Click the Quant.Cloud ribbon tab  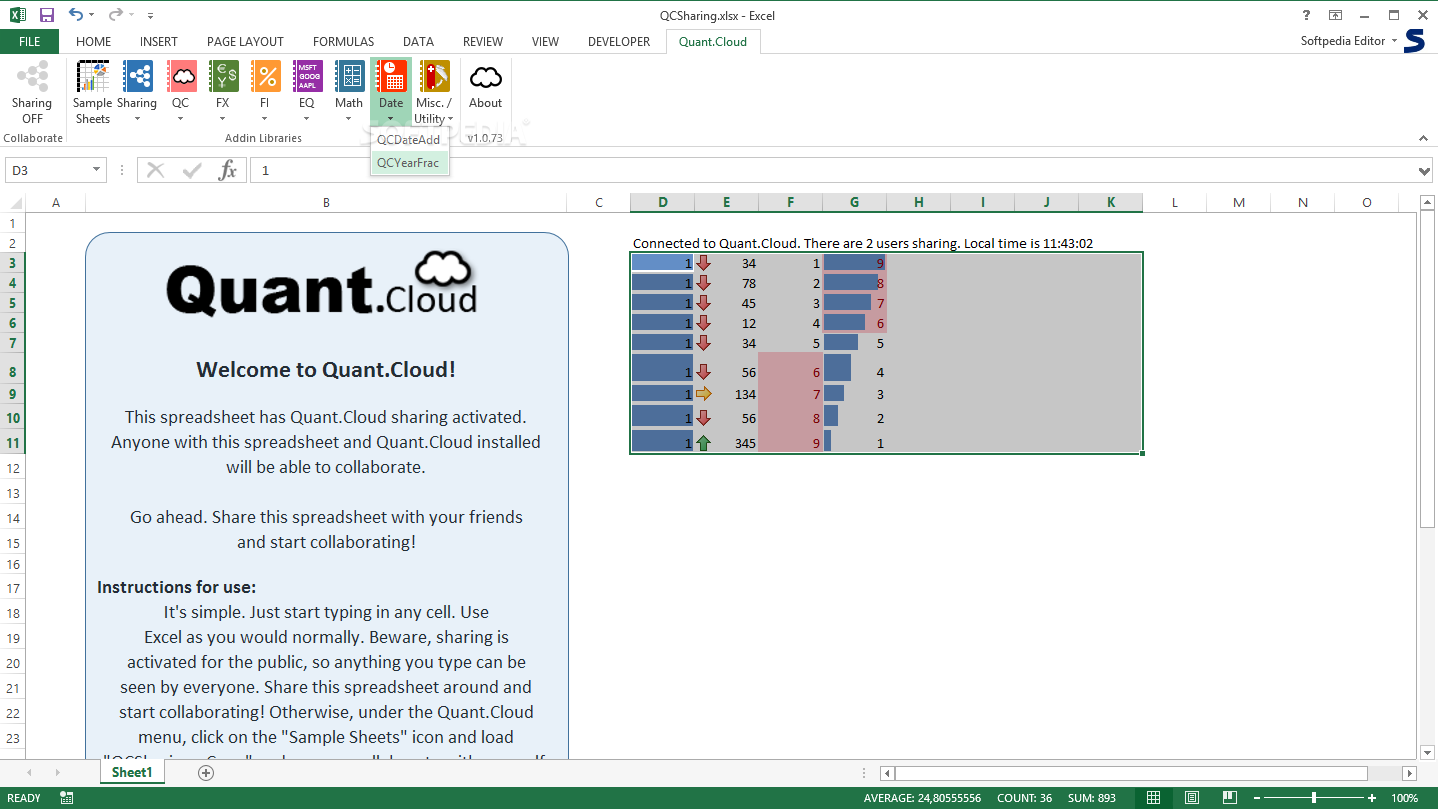pos(713,41)
